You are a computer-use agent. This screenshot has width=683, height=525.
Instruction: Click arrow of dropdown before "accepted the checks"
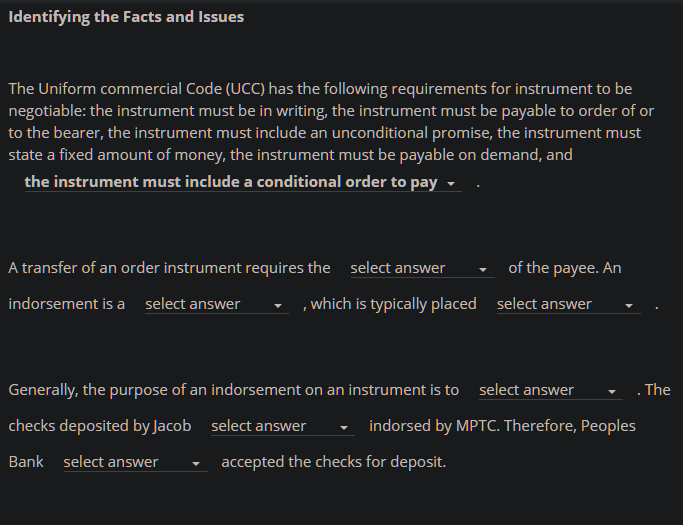(x=196, y=464)
